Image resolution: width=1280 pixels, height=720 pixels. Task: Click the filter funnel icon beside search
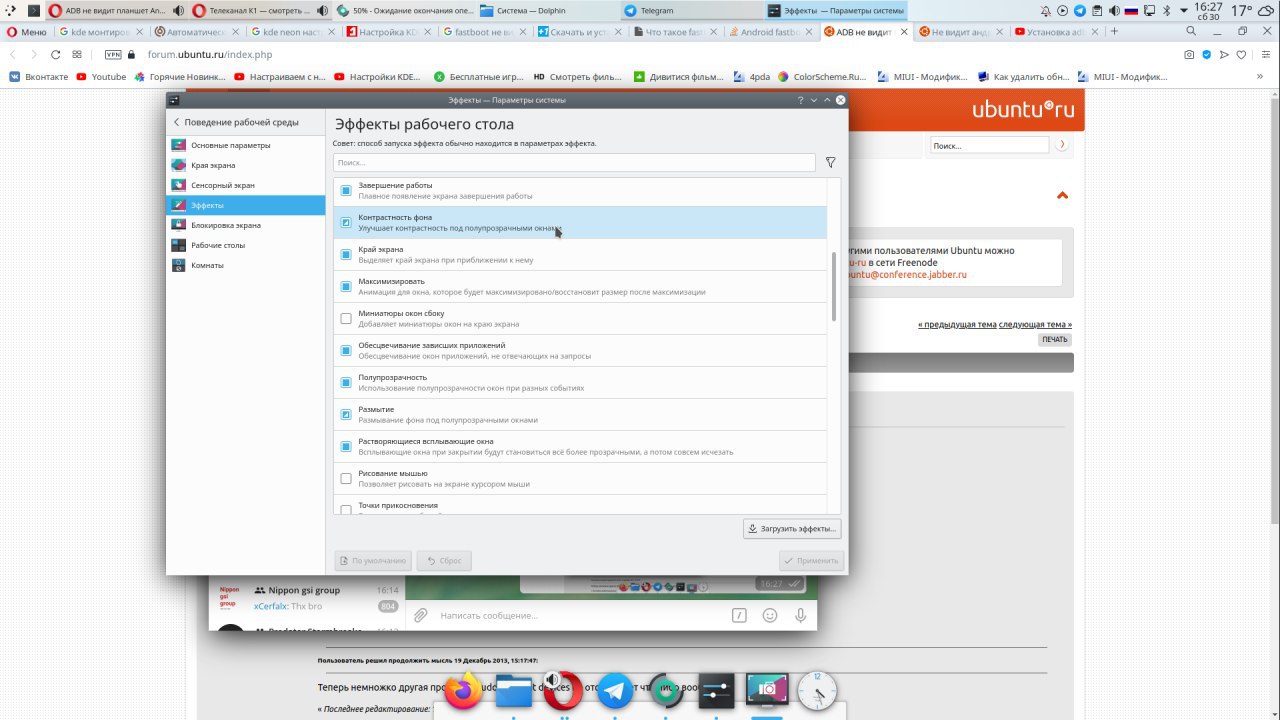pos(830,162)
